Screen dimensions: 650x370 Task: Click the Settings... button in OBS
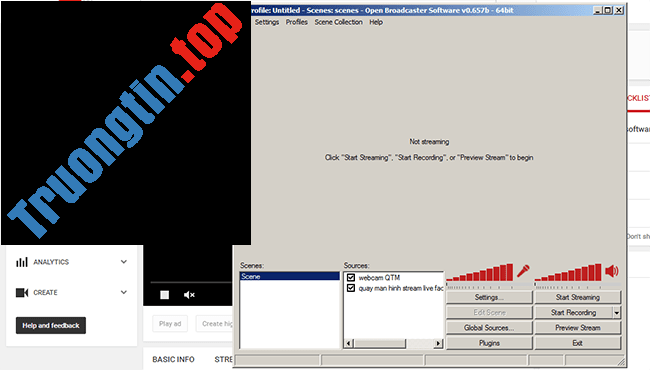489,297
